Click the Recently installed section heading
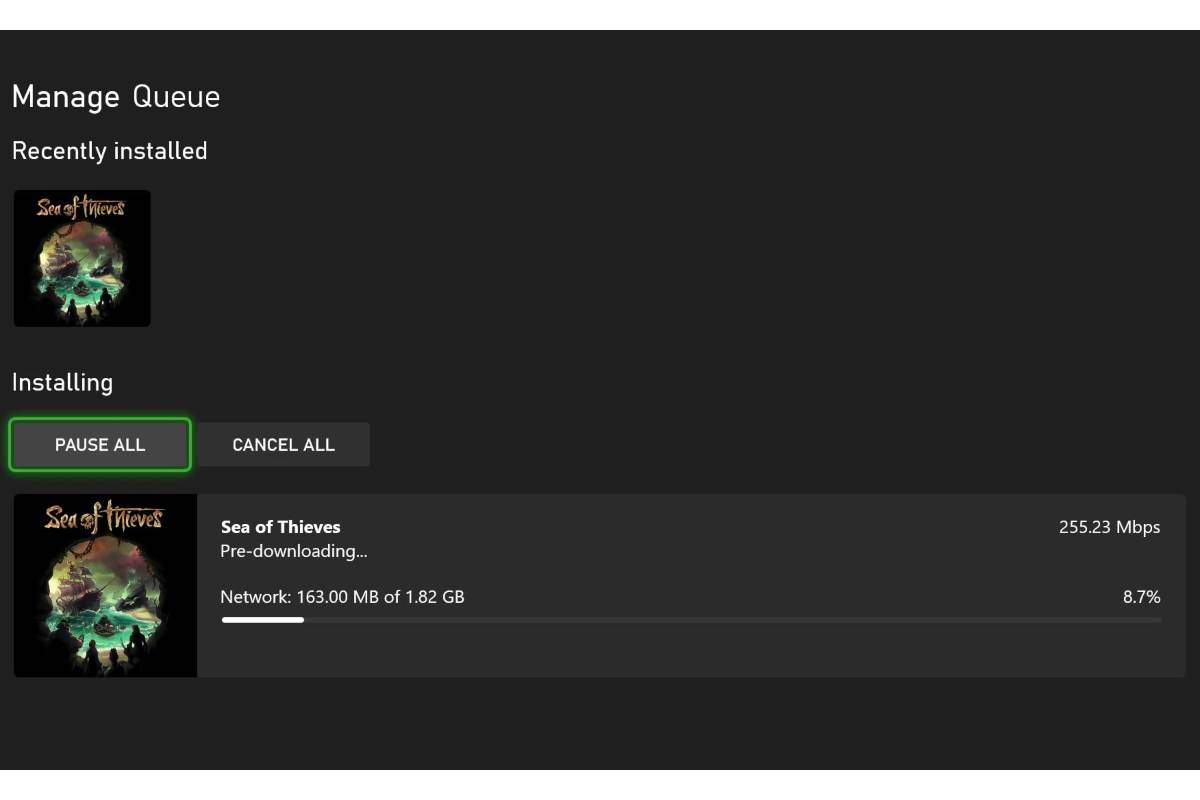Screen dimensions: 1200x800 pos(109,151)
